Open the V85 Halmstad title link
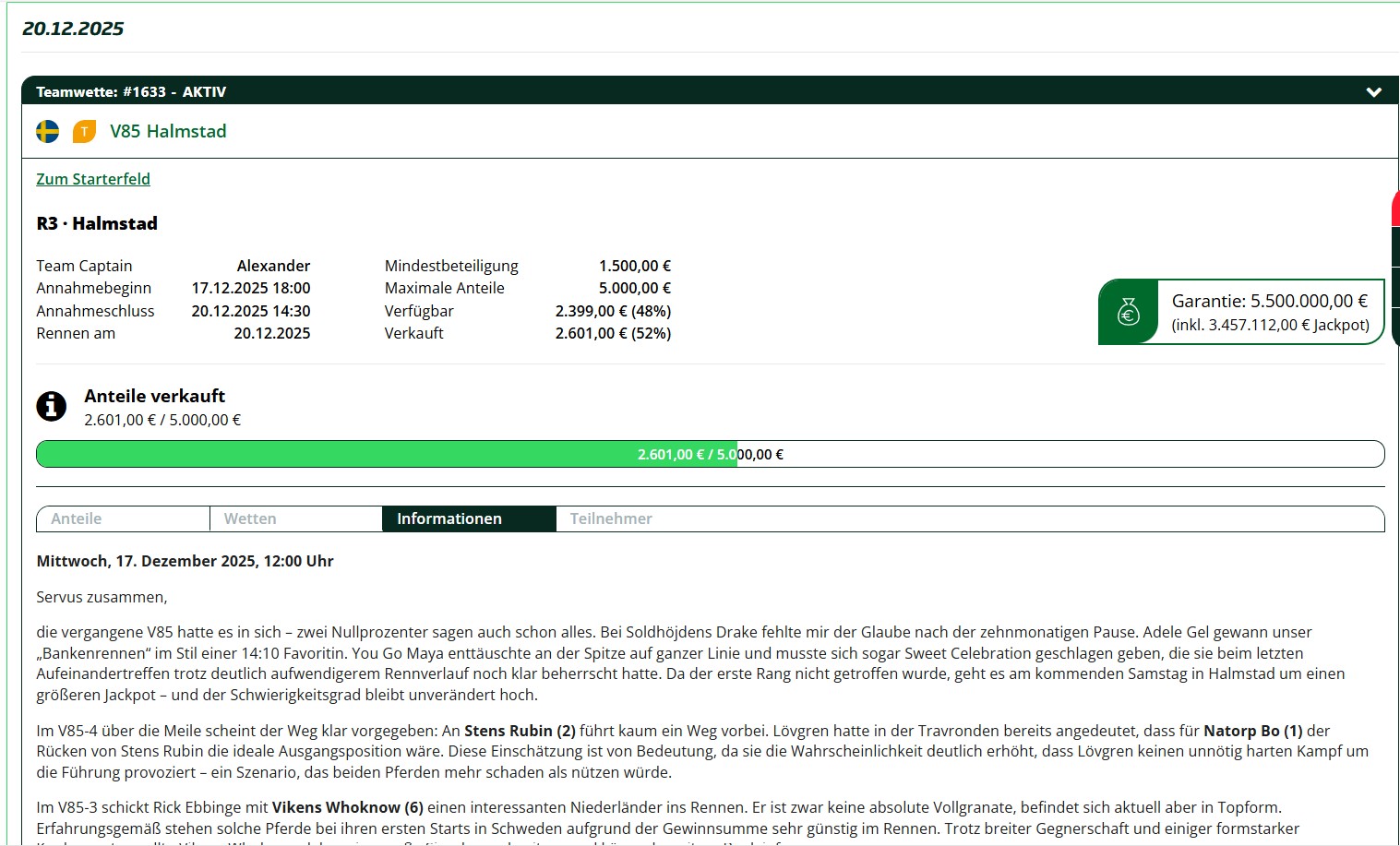The height and width of the screenshot is (846, 1400). coord(168,132)
